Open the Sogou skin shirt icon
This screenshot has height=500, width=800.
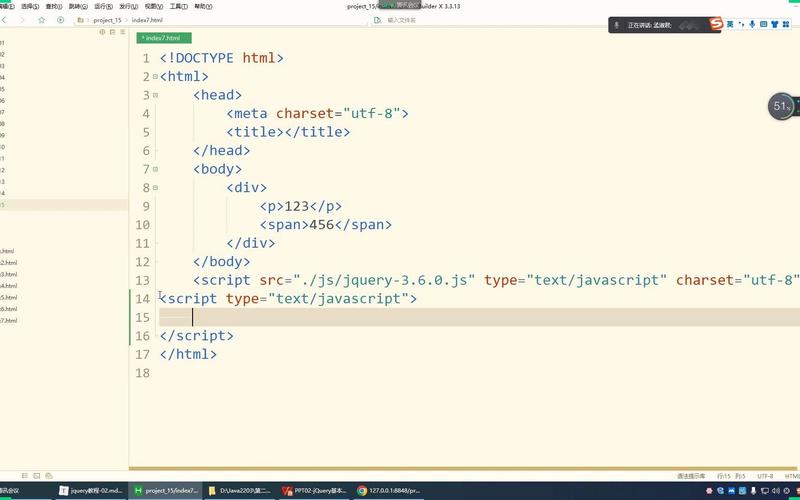[x=774, y=24]
